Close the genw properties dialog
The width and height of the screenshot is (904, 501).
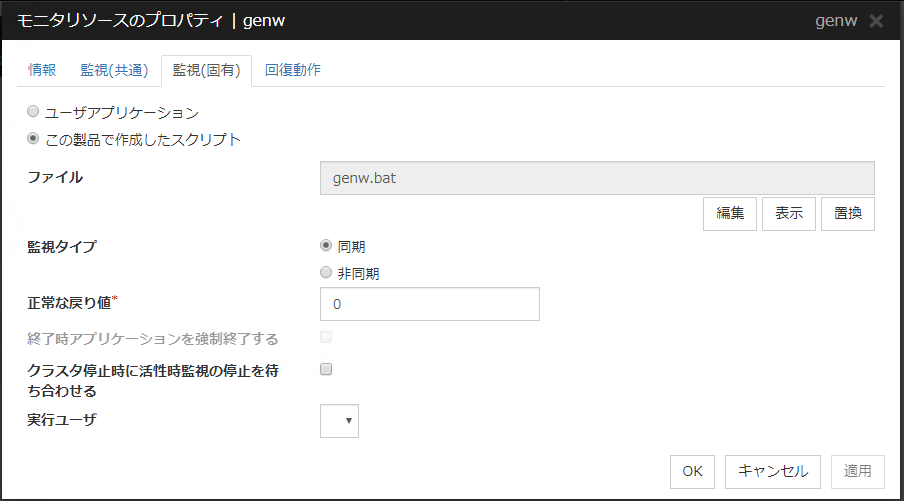coord(876,21)
